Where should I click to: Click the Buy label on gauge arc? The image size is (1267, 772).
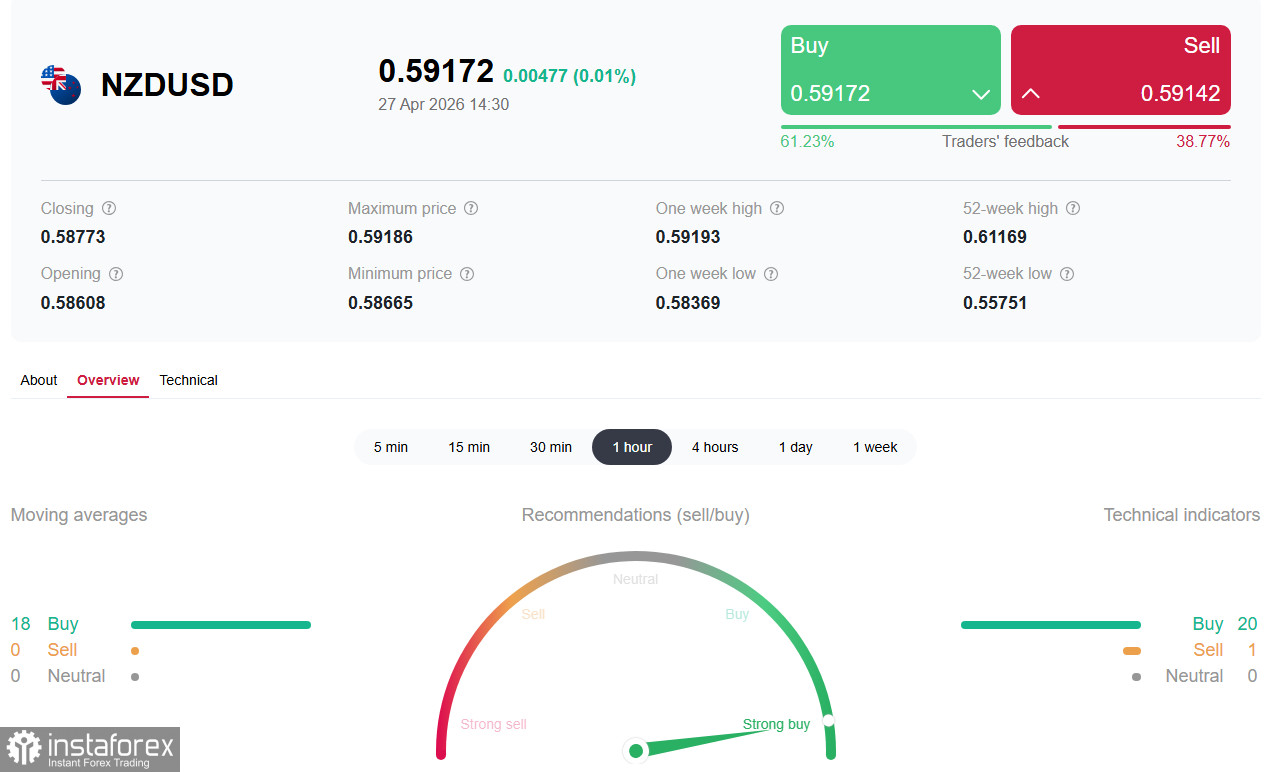tap(737, 614)
